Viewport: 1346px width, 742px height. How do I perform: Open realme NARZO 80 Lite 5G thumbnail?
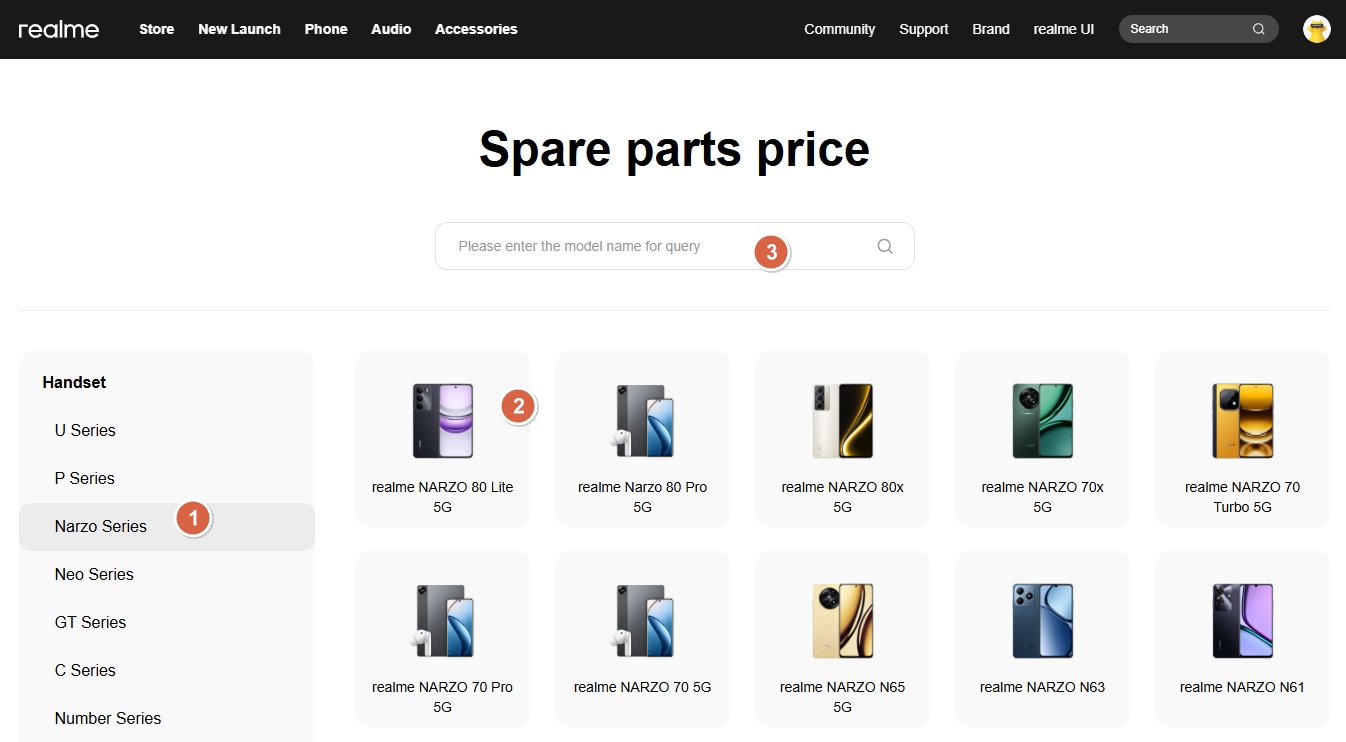[442, 420]
